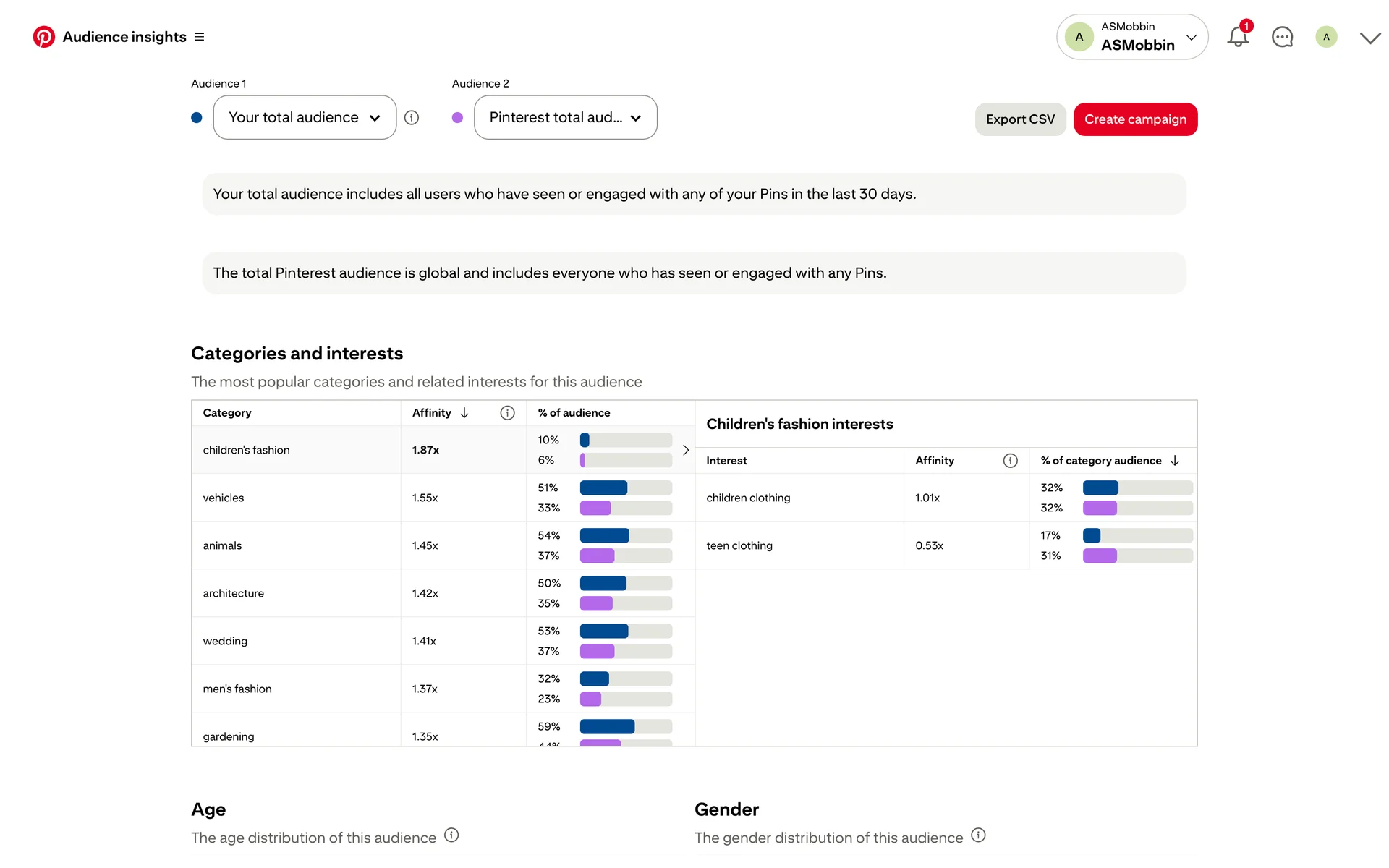This screenshot has width=1389, height=868.
Task: Open the notifications bell
Action: click(x=1238, y=37)
